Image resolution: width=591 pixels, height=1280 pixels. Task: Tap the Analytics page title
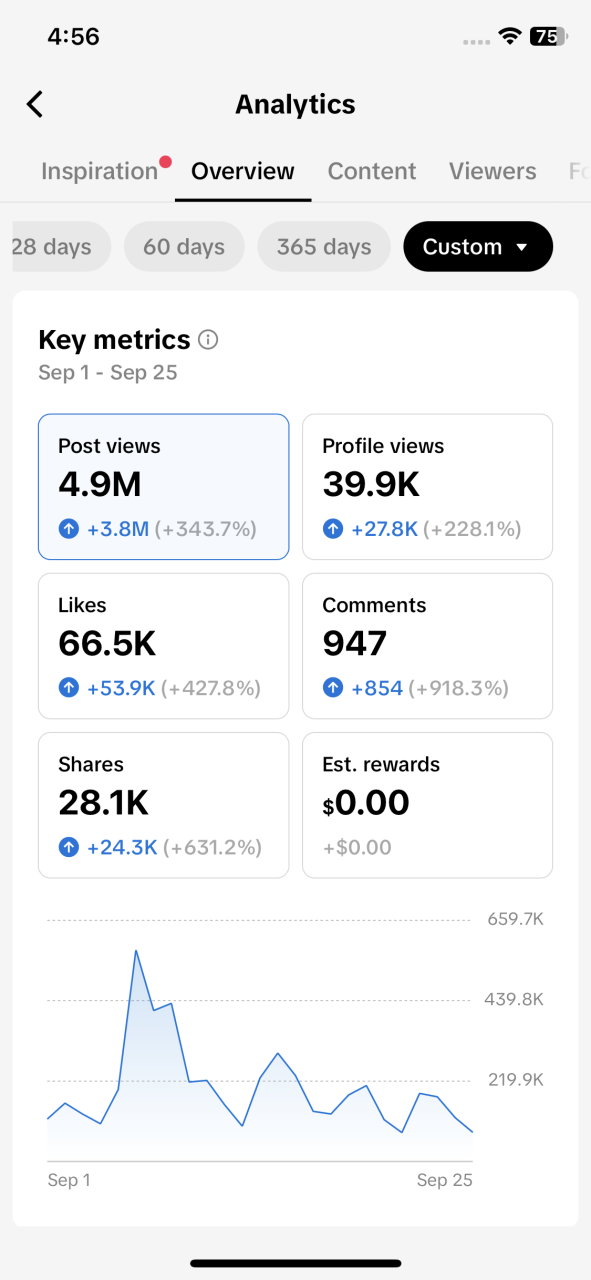295,104
